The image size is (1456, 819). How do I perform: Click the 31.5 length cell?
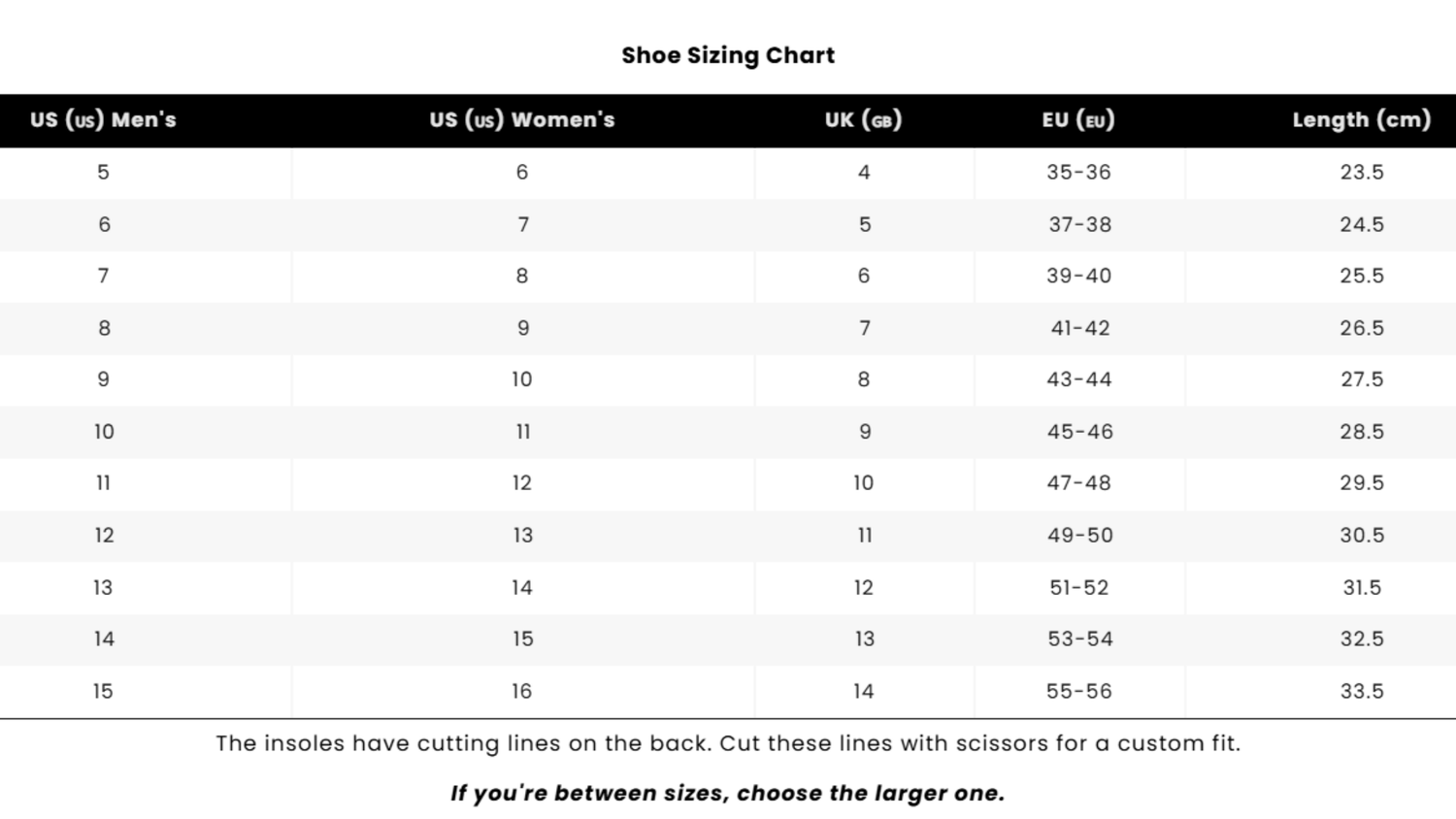coord(1362,588)
